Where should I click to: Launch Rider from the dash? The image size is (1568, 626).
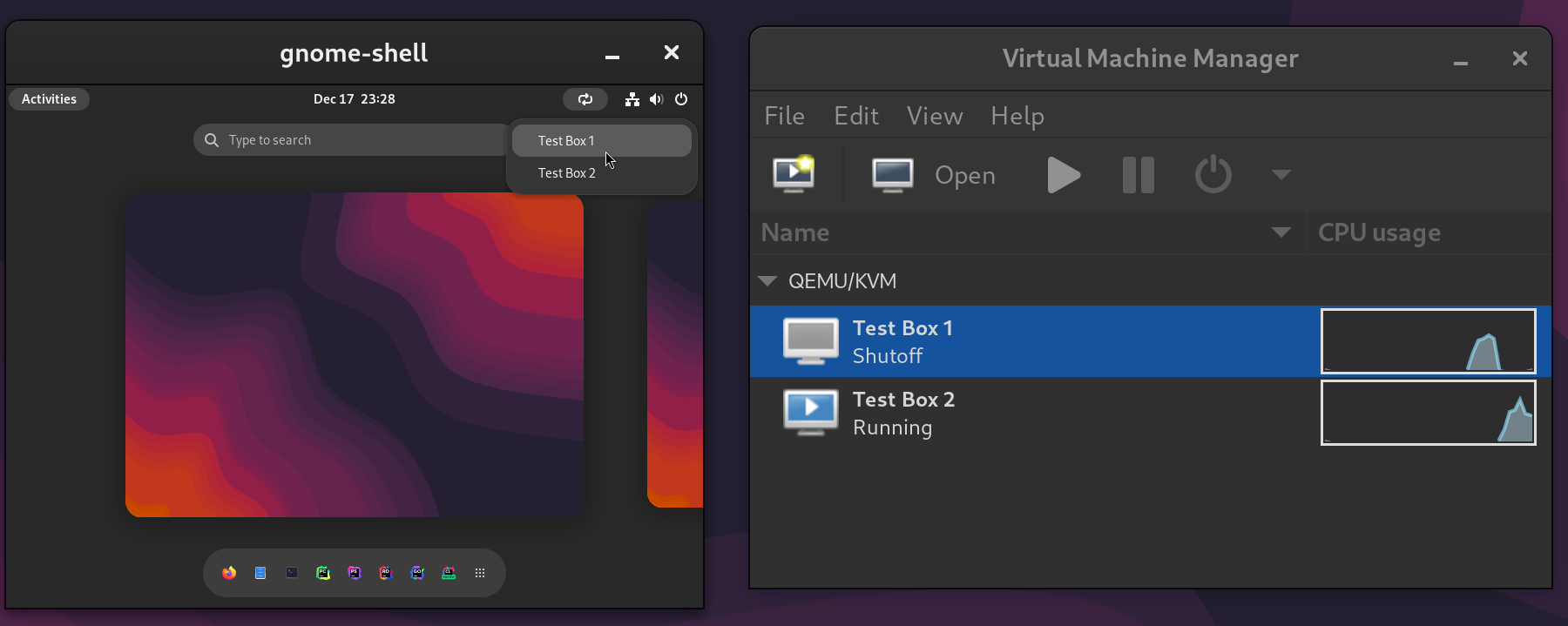(x=386, y=573)
